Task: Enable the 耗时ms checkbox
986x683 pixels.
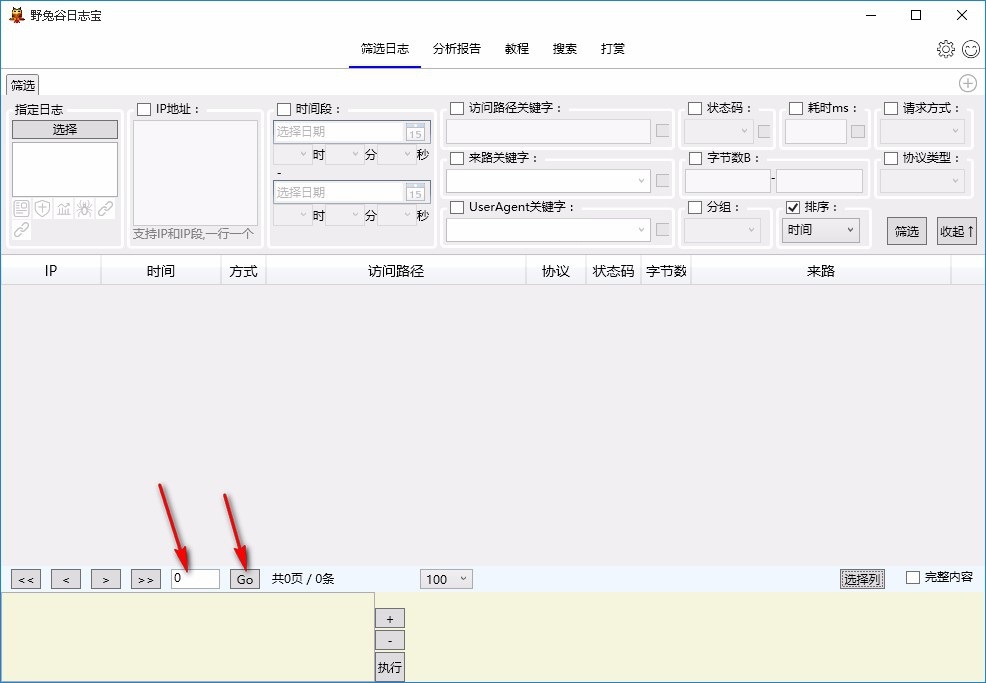Action: [796, 109]
